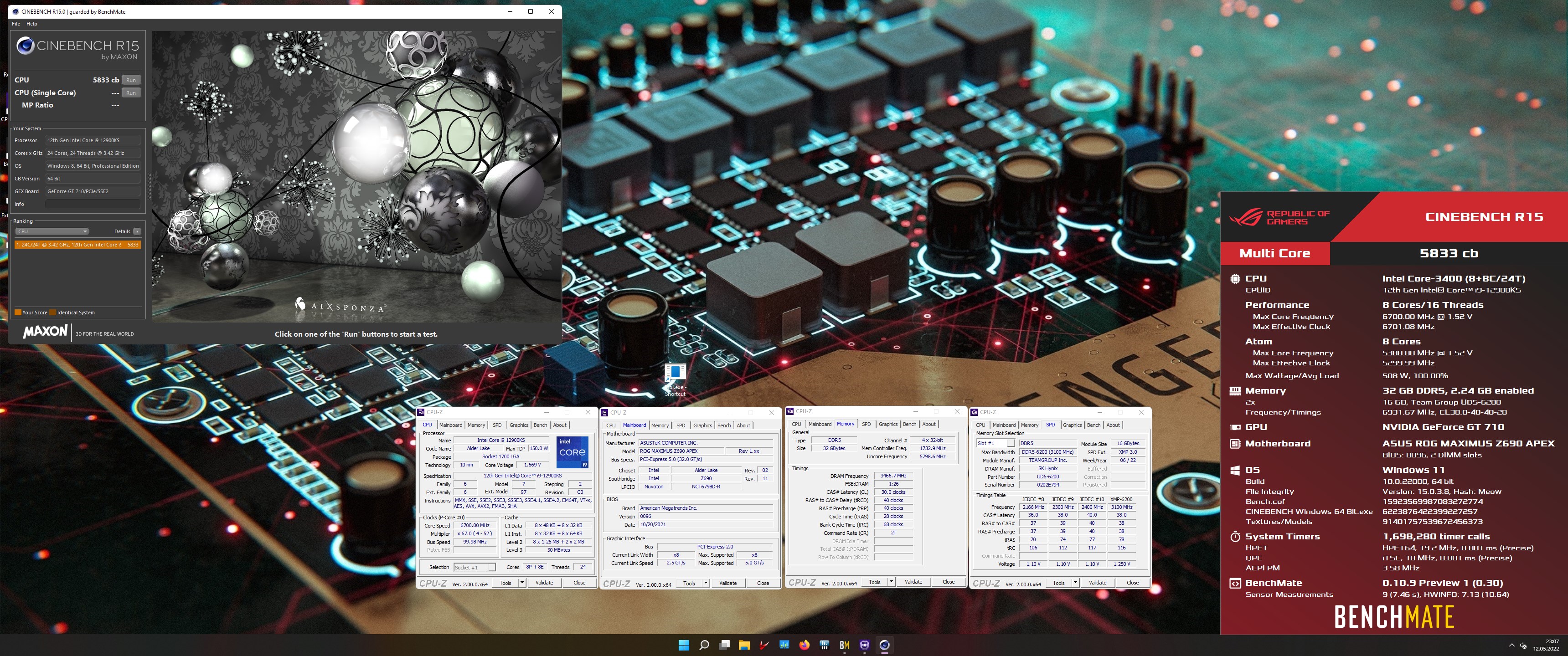Open the taskbar clock showing 23:07
The height and width of the screenshot is (656, 1568).
click(1547, 645)
